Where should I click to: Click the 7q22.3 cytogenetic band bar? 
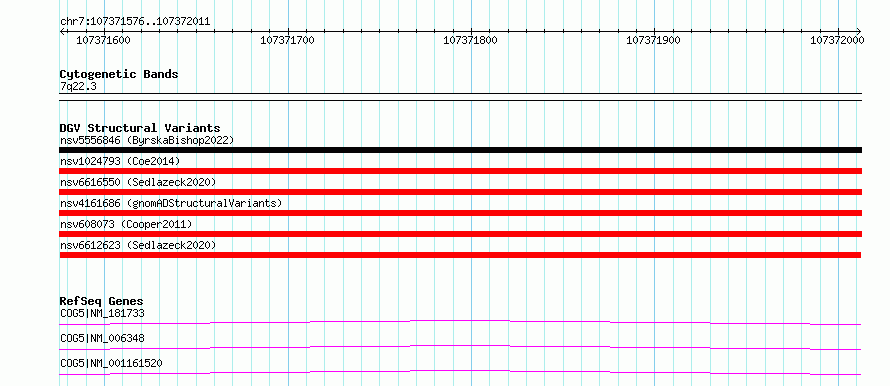460,97
